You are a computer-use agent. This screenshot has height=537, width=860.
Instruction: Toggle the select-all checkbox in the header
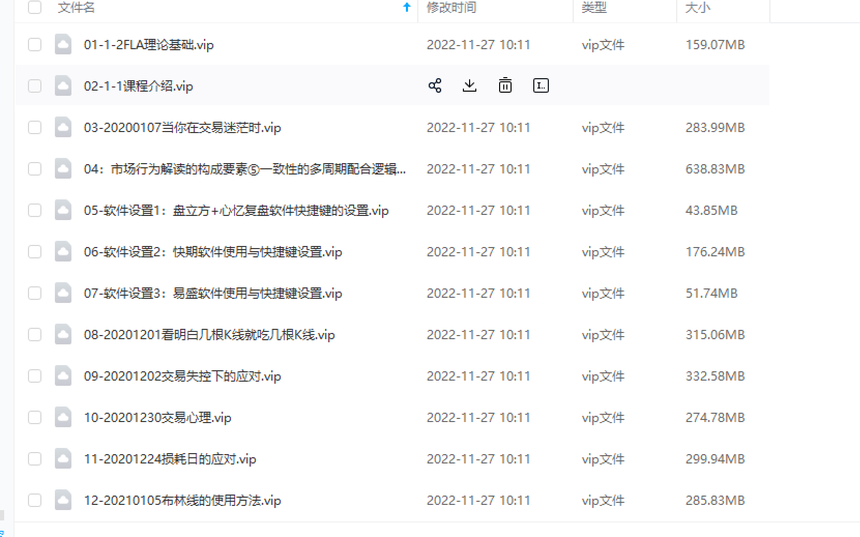35,7
